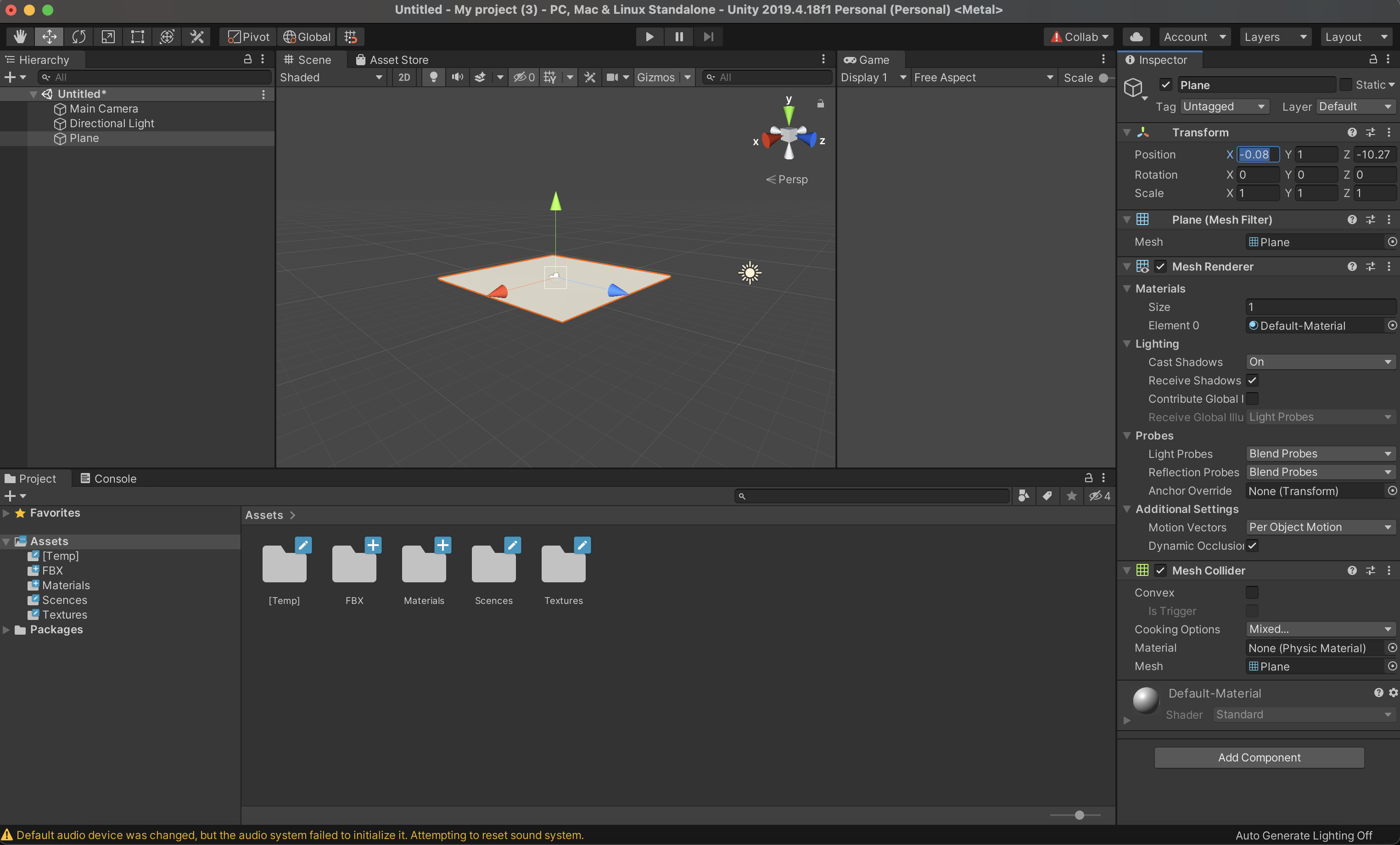Screen dimensions: 1400x845
Task: Select the Rect transform tool
Action: point(138,37)
